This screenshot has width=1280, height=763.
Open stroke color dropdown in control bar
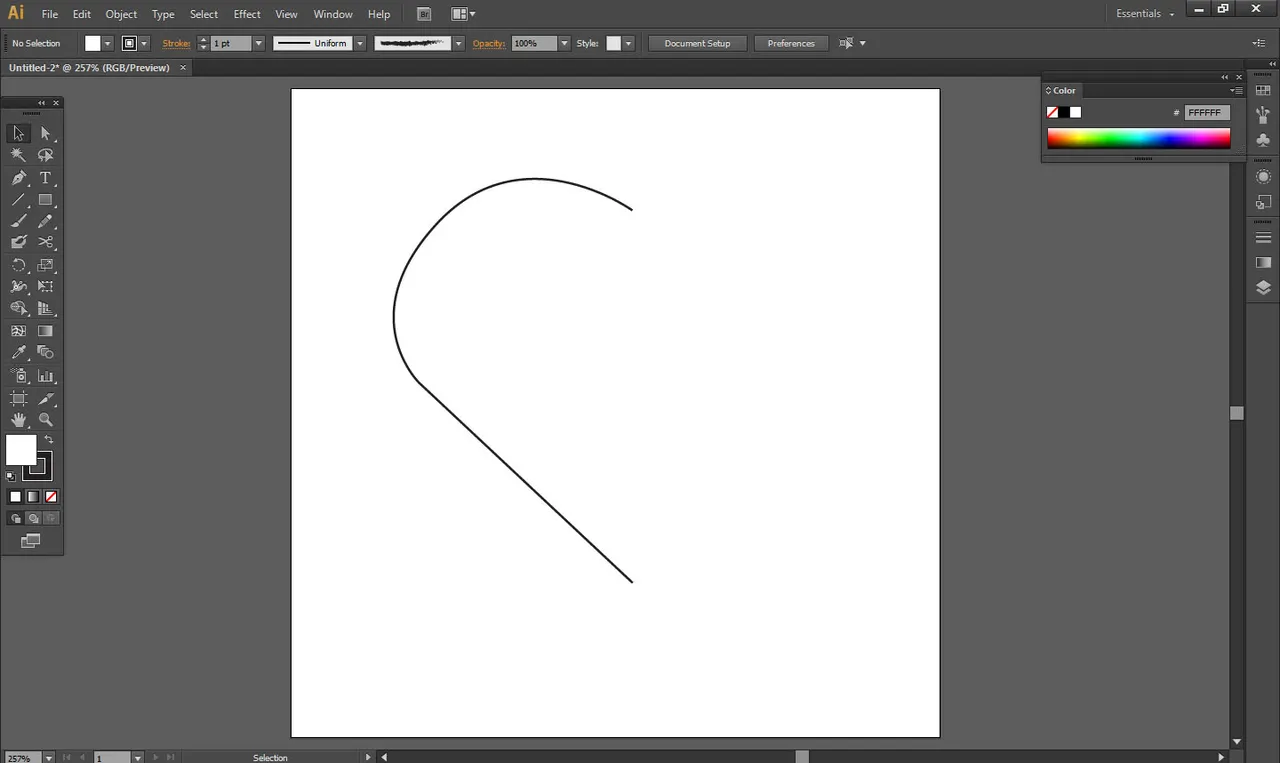(144, 43)
